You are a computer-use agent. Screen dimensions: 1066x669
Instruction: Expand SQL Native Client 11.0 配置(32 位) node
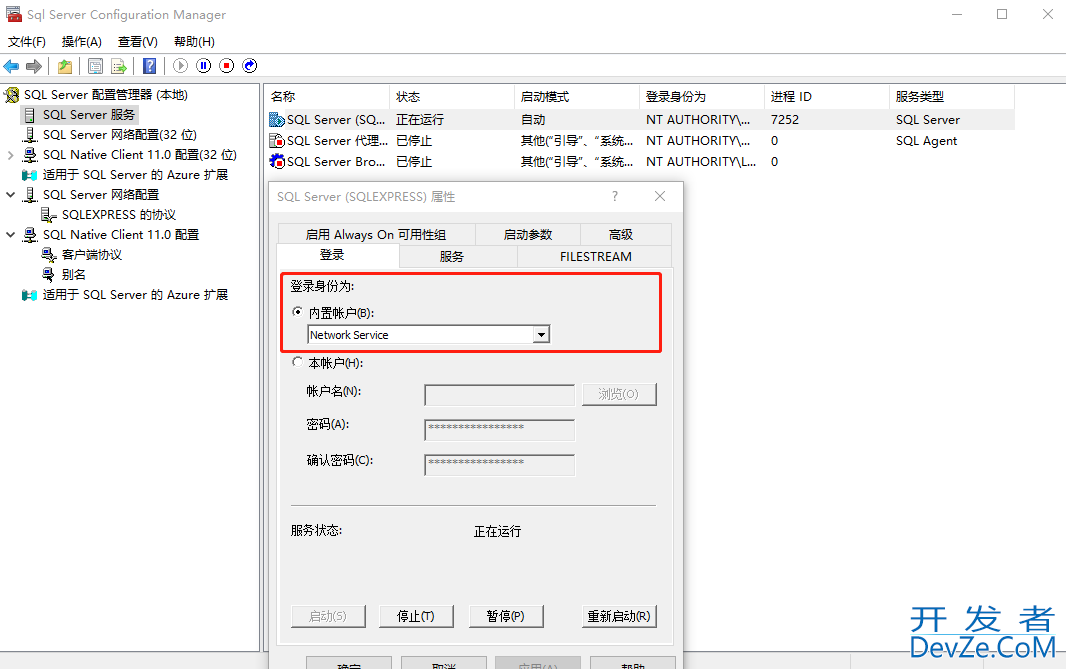[x=11, y=155]
